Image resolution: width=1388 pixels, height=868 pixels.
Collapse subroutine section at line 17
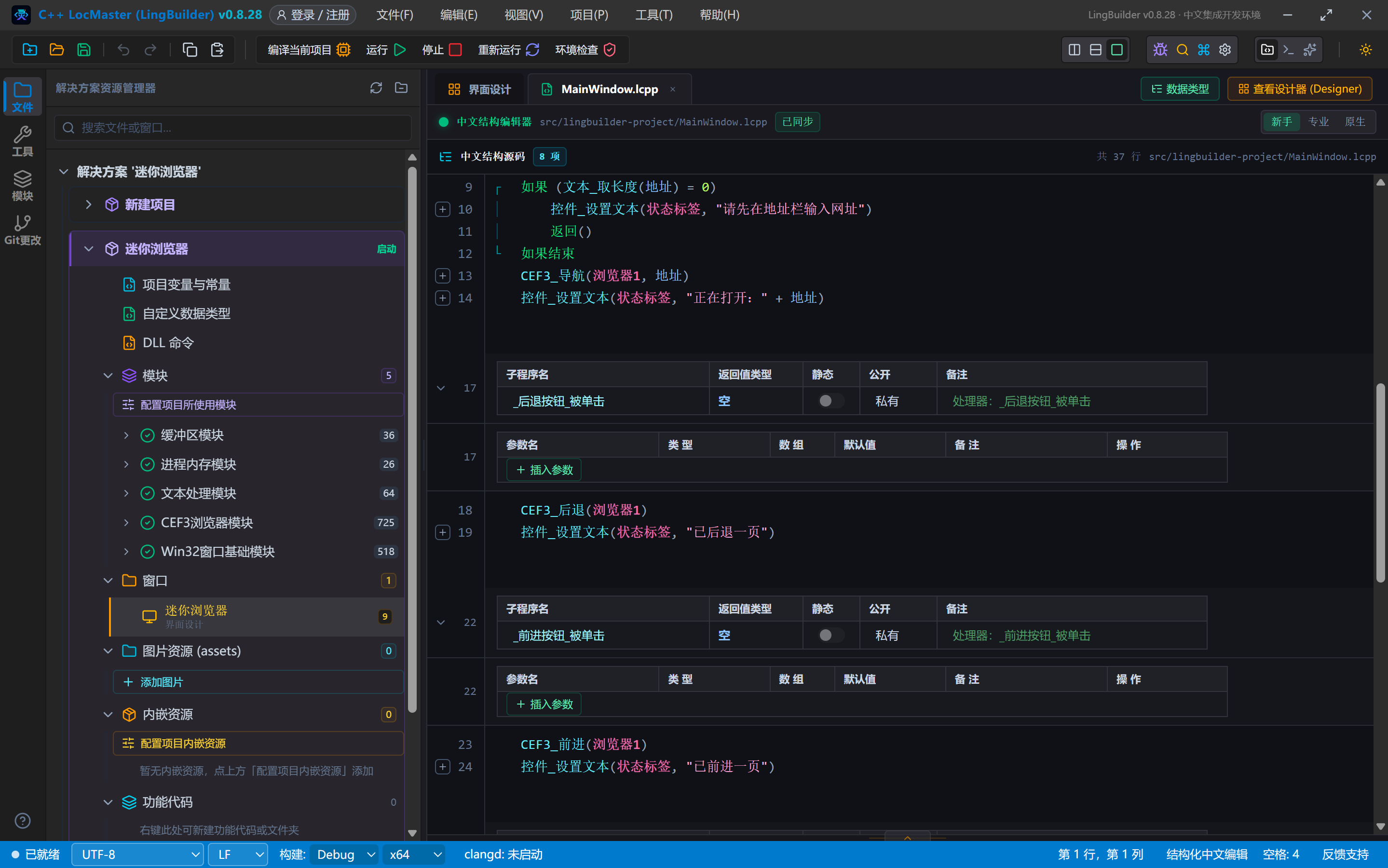point(441,388)
